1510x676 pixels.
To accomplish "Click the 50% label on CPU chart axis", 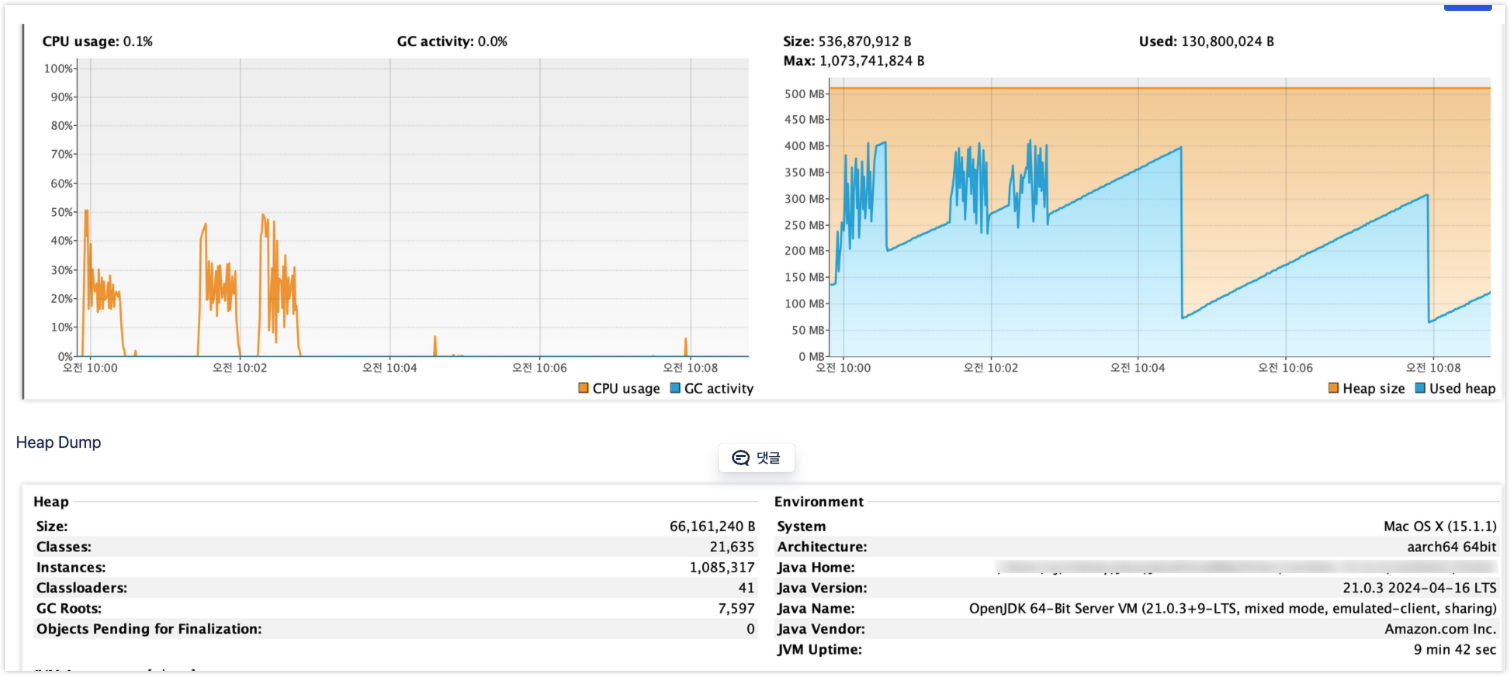I will coord(61,212).
